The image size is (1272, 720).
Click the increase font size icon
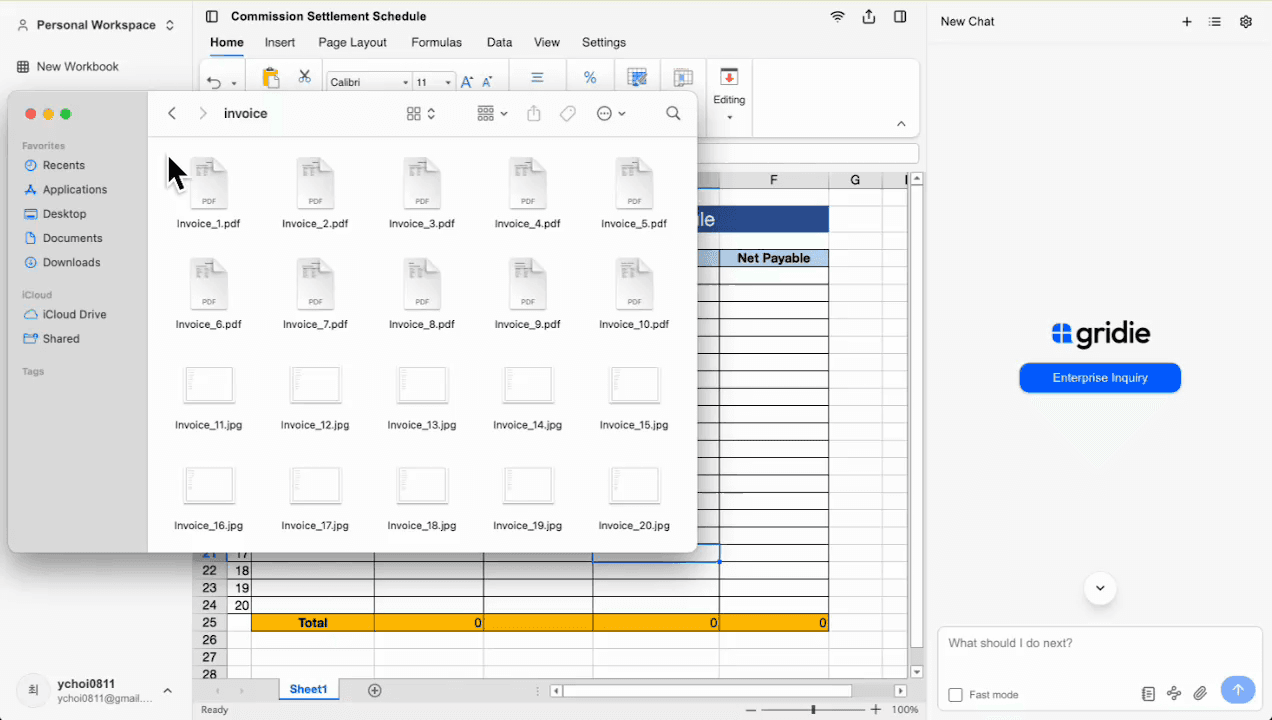click(x=468, y=82)
